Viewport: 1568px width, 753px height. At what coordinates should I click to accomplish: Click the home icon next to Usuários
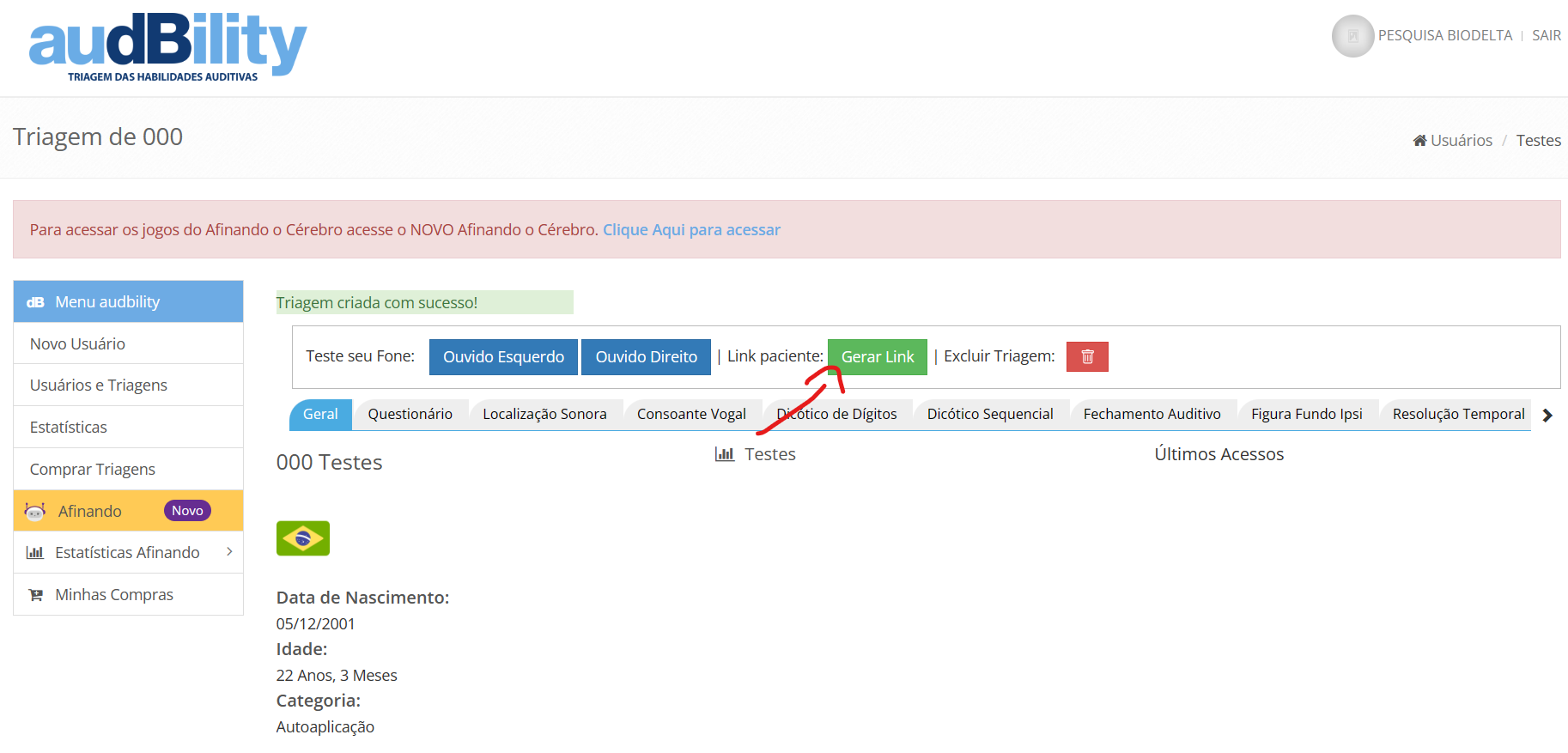1419,140
